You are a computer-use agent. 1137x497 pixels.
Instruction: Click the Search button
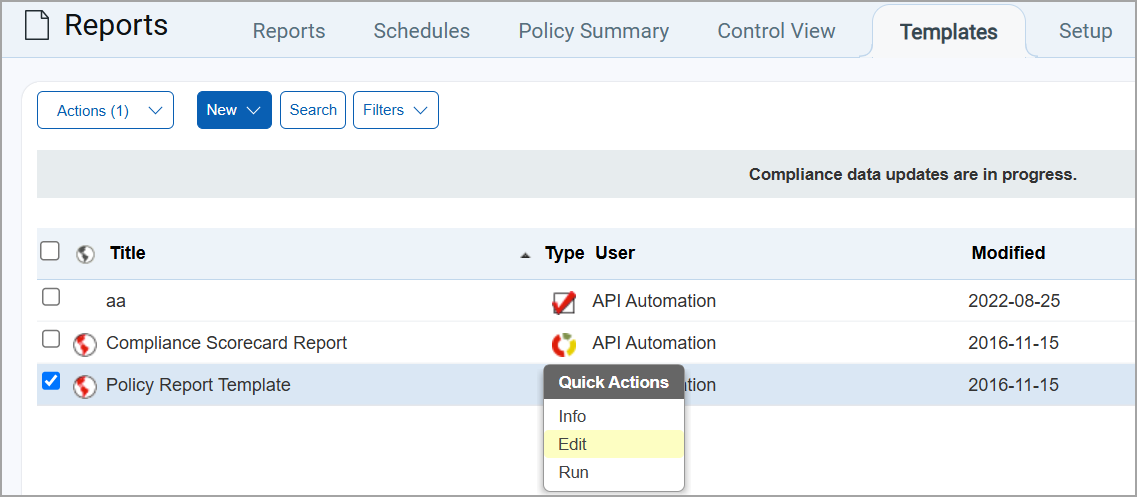(313, 110)
